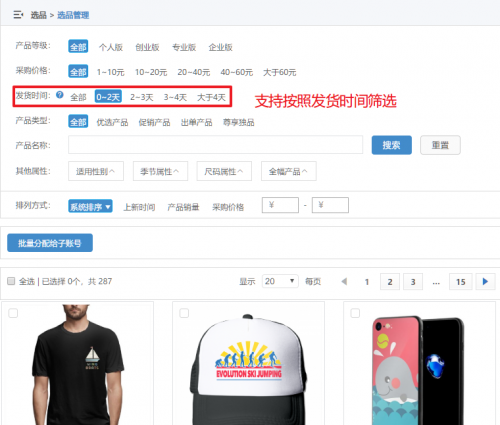Filter purchase price 40~60元
This screenshot has width=500, height=425.
(237, 72)
